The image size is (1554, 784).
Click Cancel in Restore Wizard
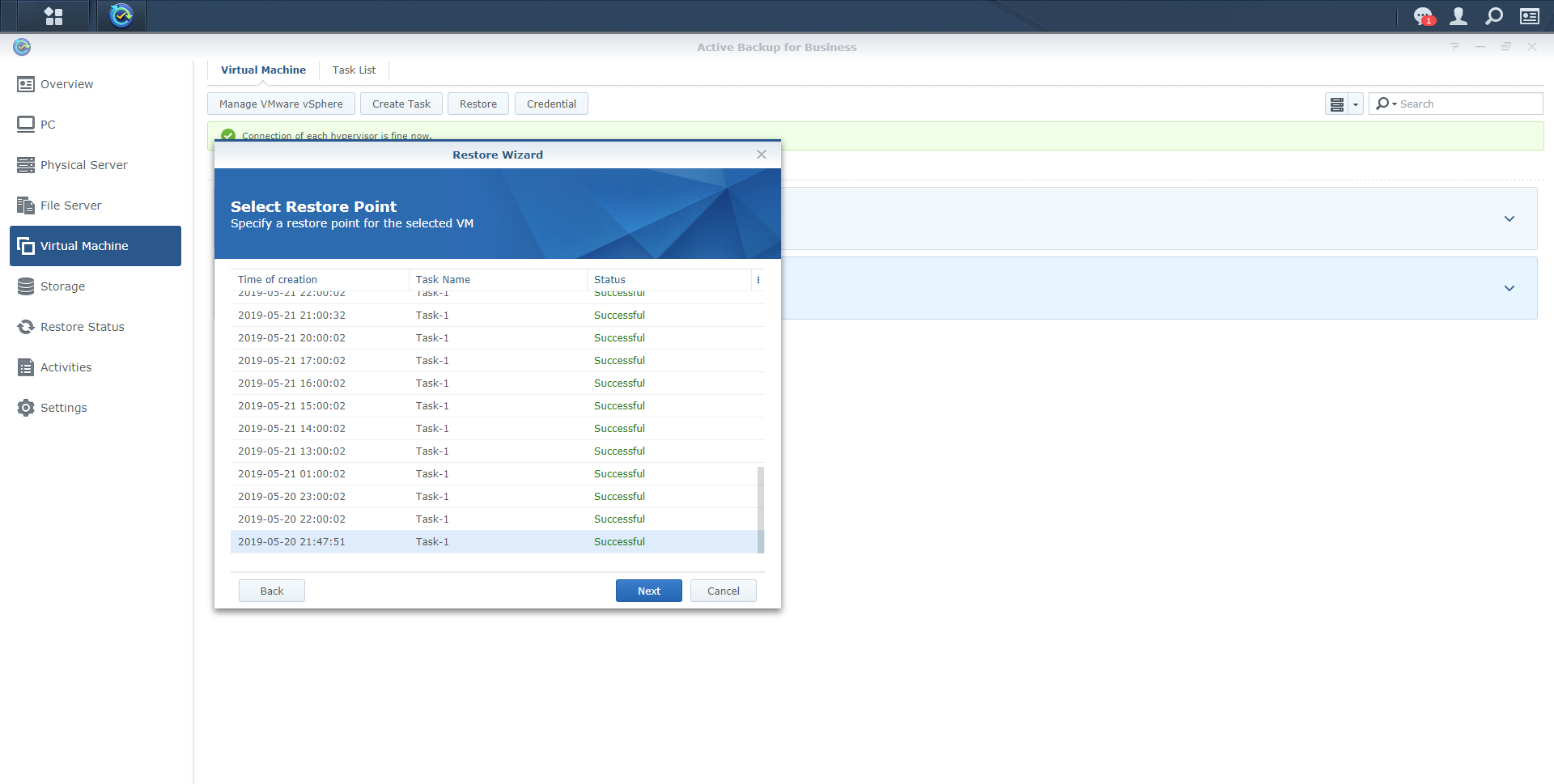pyautogui.click(x=724, y=591)
